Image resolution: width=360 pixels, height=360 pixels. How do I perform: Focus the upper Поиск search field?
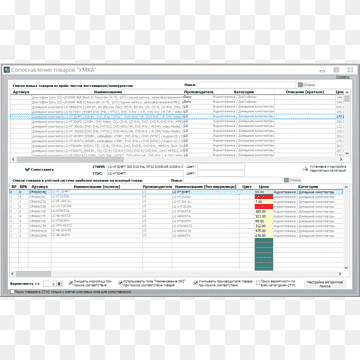[x=246, y=85]
